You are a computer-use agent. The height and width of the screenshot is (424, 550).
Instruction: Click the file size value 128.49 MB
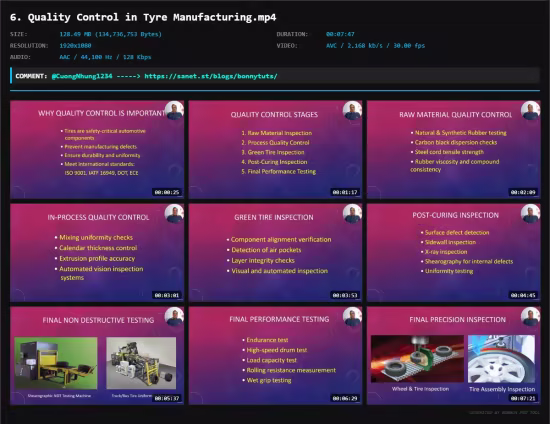click(x=110, y=34)
